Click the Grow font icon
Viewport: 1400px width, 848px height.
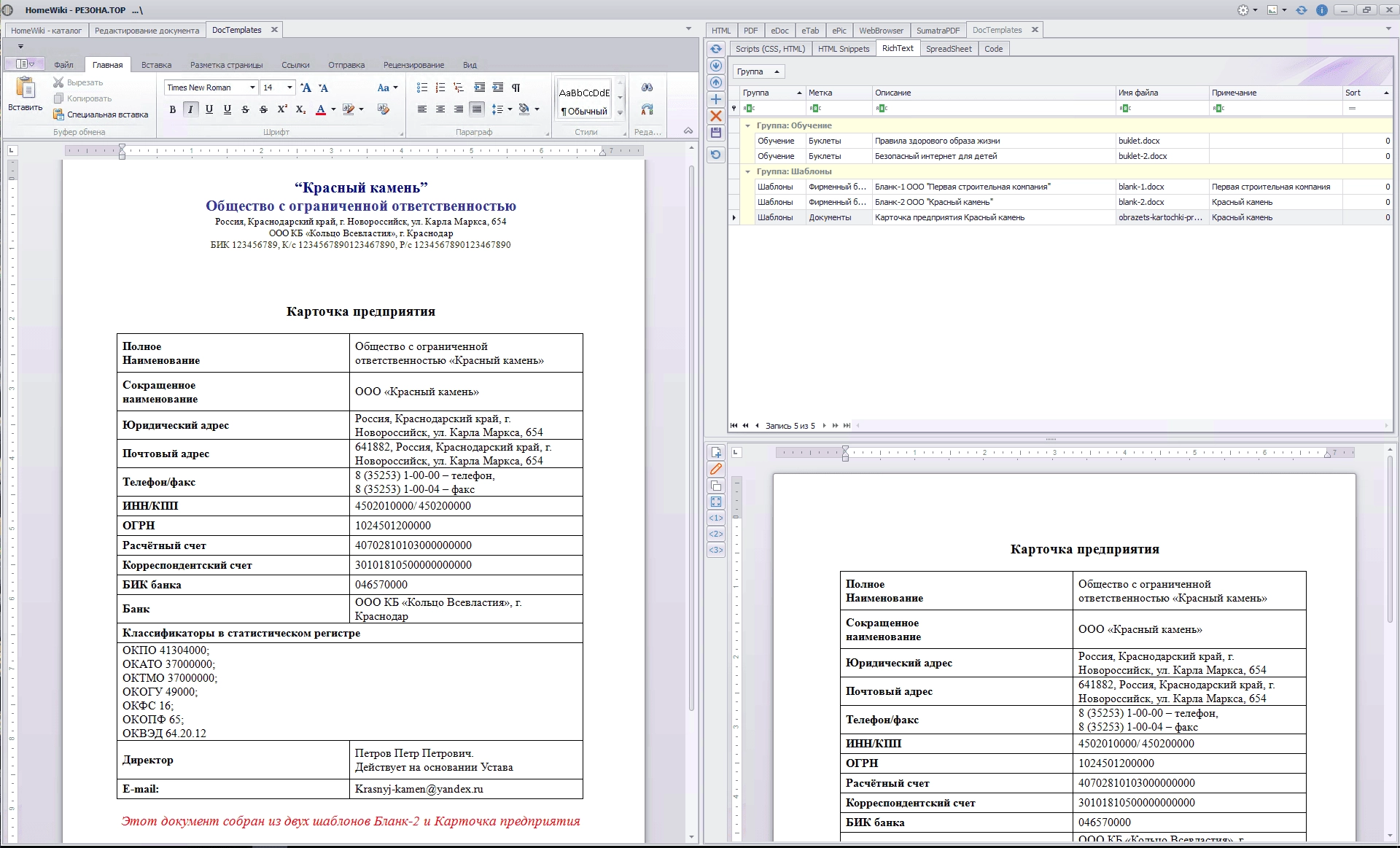(x=306, y=87)
